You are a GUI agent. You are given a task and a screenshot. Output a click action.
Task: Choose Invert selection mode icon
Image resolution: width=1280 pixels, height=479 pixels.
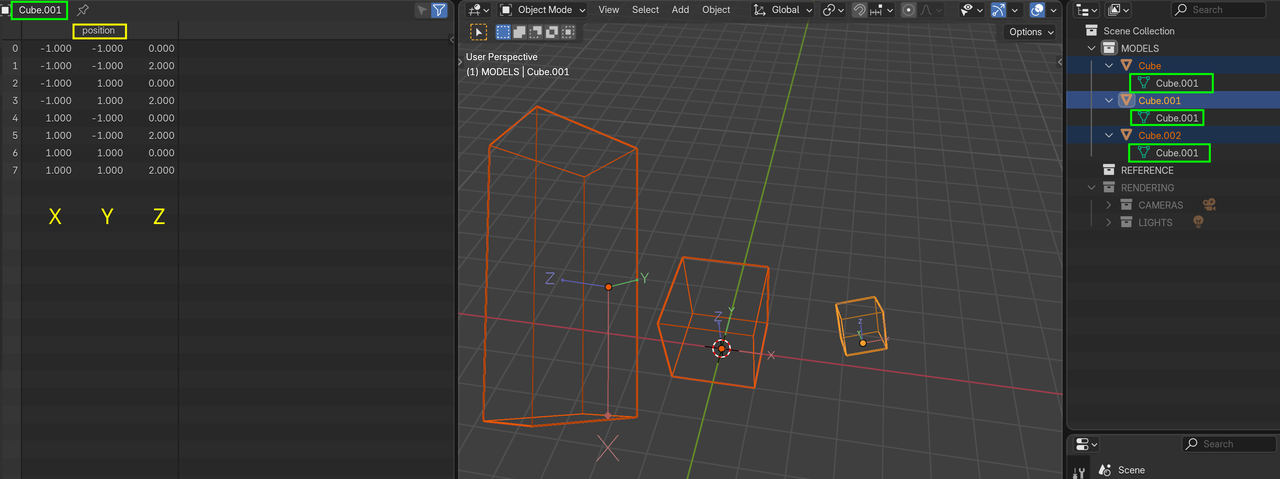(x=552, y=32)
